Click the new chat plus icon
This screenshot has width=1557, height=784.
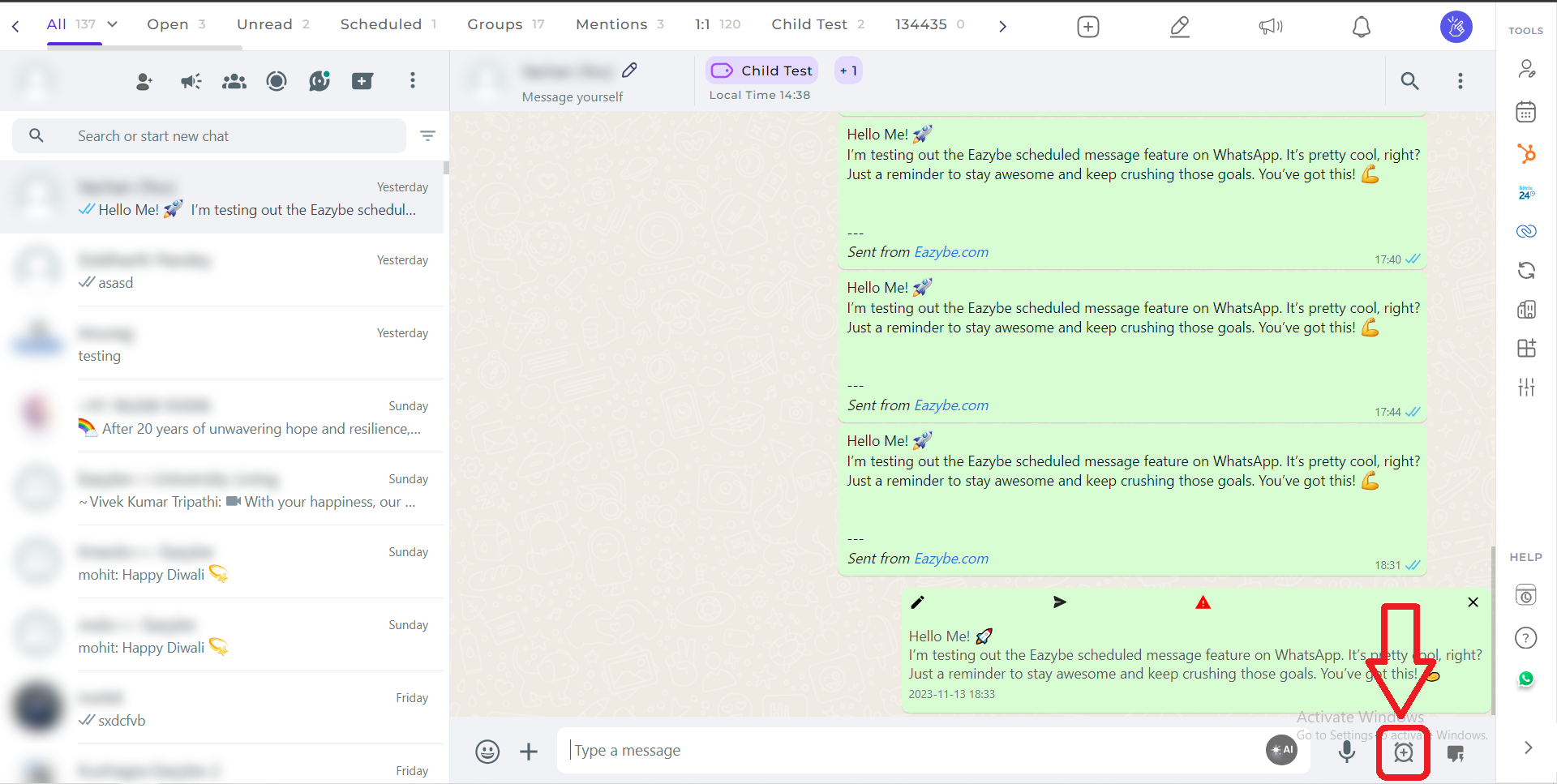coord(362,81)
